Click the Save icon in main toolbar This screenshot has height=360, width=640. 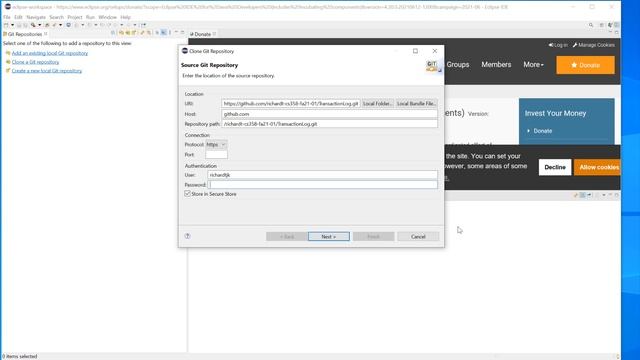[19, 25]
